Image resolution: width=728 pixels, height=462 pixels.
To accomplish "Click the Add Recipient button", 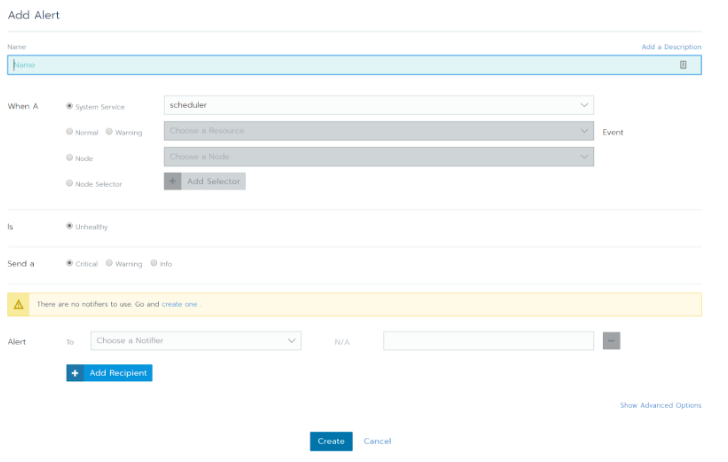I will pyautogui.click(x=109, y=373).
